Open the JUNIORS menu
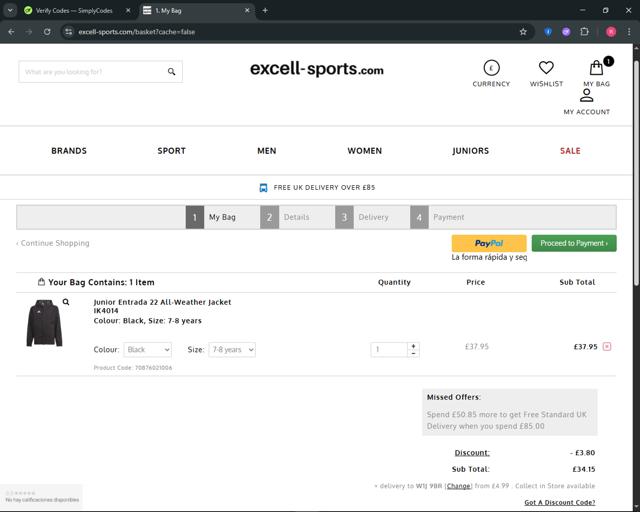The width and height of the screenshot is (640, 512). 470,151
